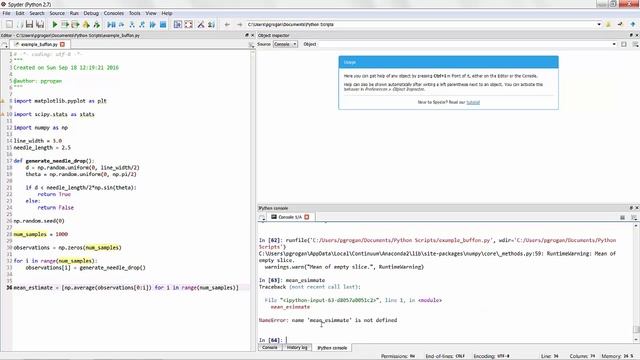Undock the Editor pane
The height and width of the screenshot is (360, 640).
pos(247,36)
